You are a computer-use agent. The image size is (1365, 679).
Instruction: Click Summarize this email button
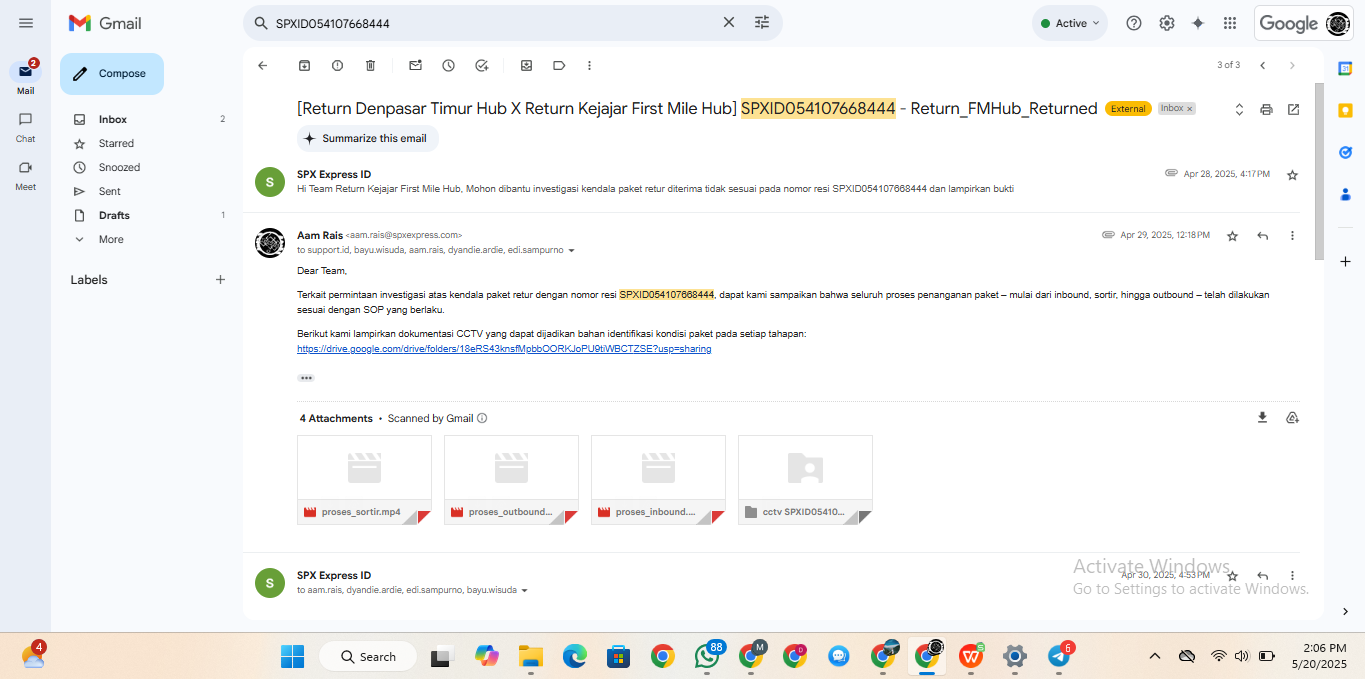point(367,138)
